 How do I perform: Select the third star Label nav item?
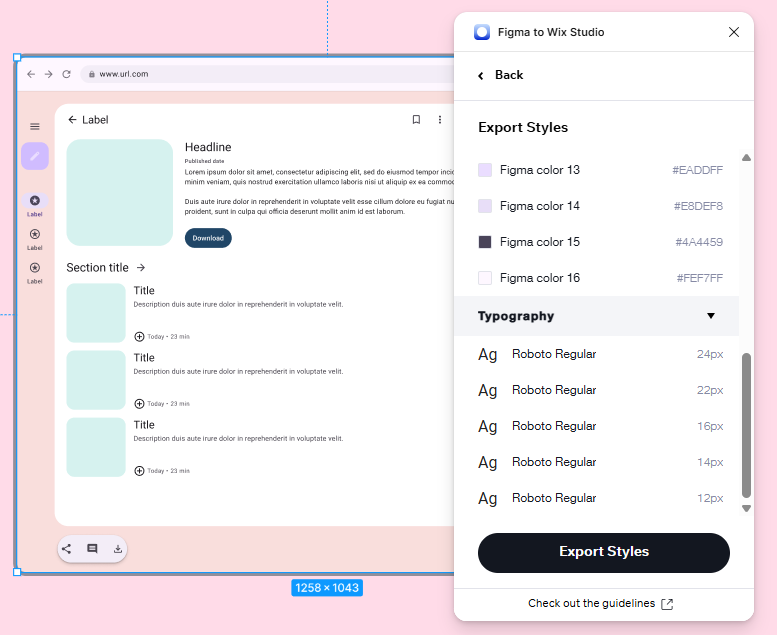[x=35, y=273]
